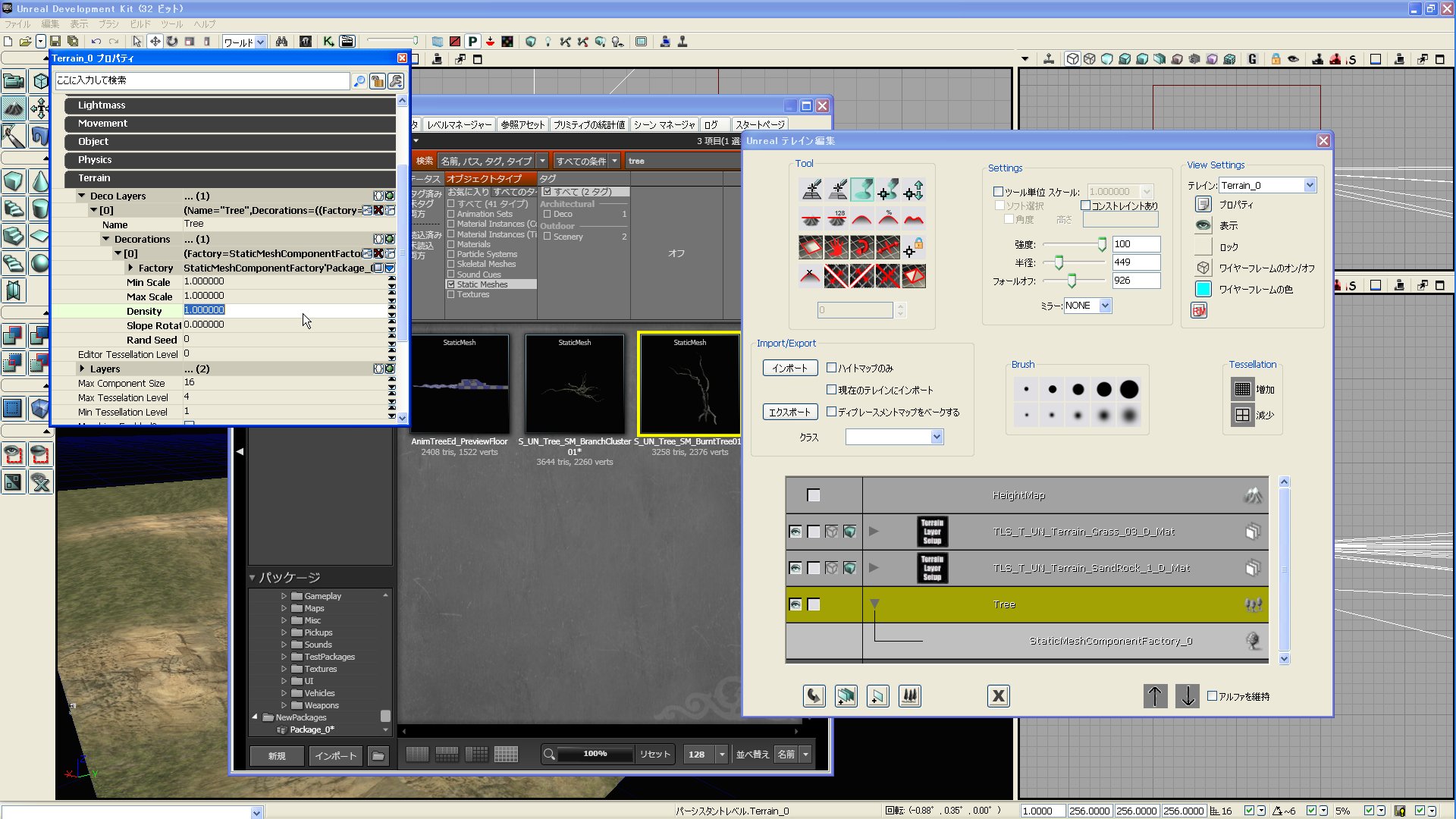Check the Static Meshes object type filter
Image resolution: width=1456 pixels, height=819 pixels.
451,284
